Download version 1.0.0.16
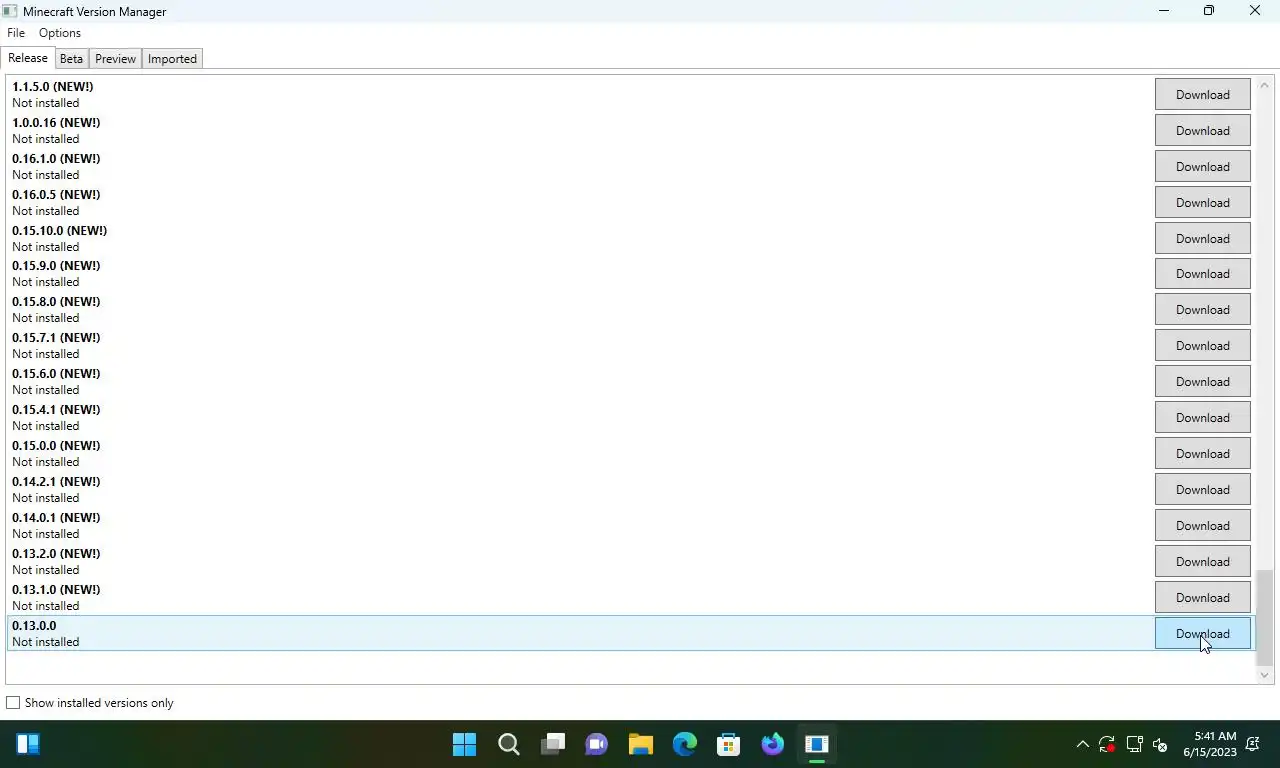 1203,130
